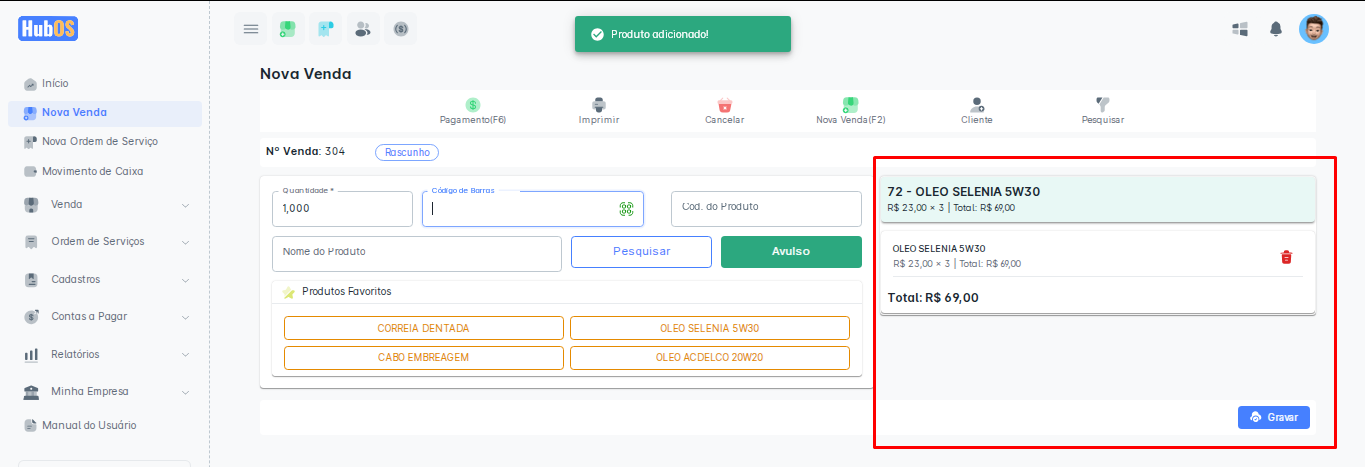Add favorite product CORREIA DENTADA

tap(423, 328)
